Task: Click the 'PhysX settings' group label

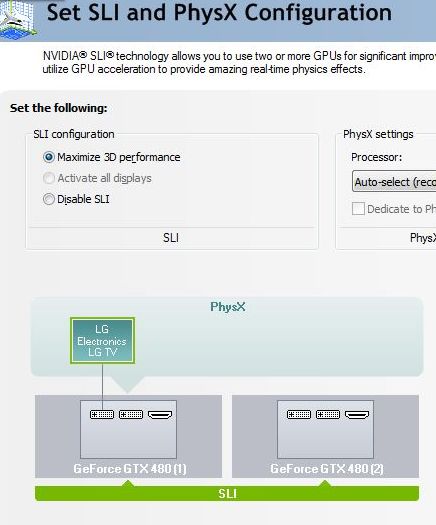Action: (x=378, y=134)
